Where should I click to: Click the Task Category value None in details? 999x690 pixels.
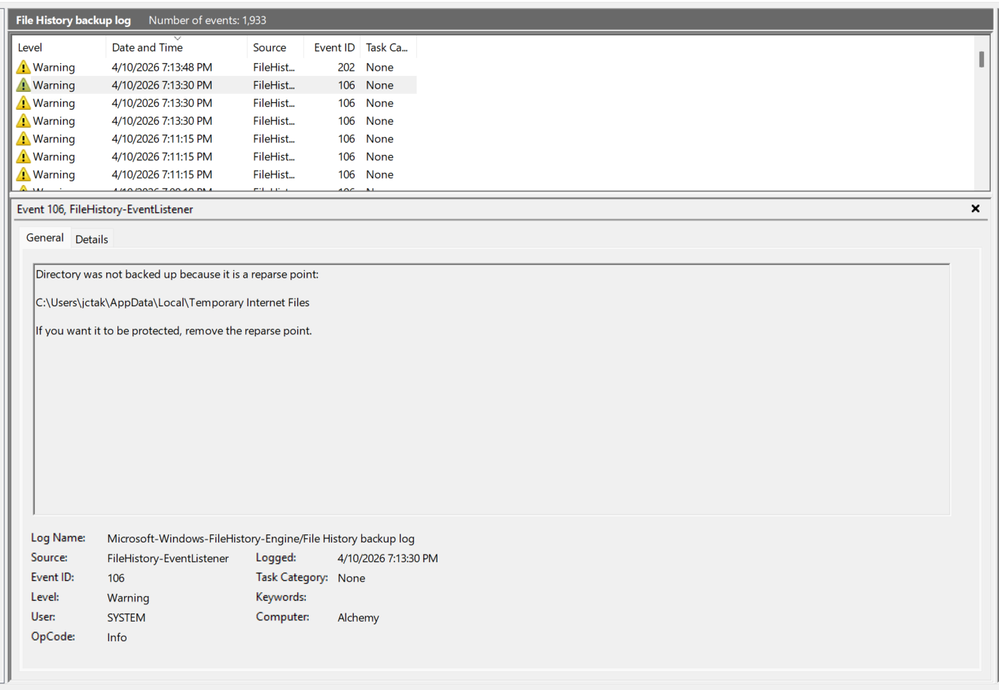click(x=351, y=578)
